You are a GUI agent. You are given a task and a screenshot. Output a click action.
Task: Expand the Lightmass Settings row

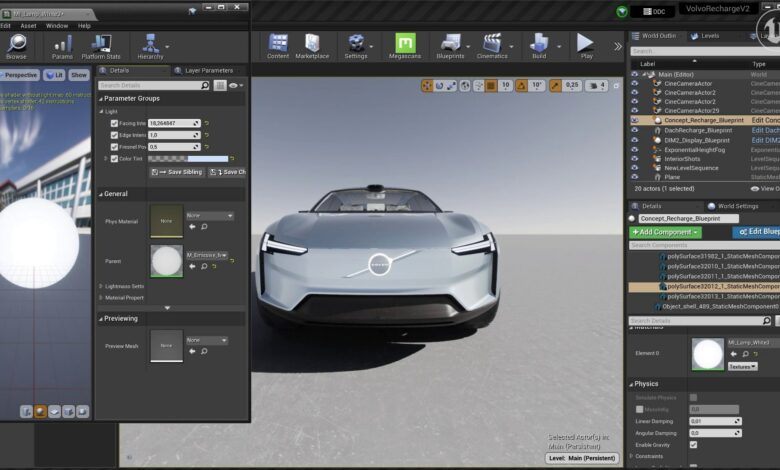[x=101, y=286]
